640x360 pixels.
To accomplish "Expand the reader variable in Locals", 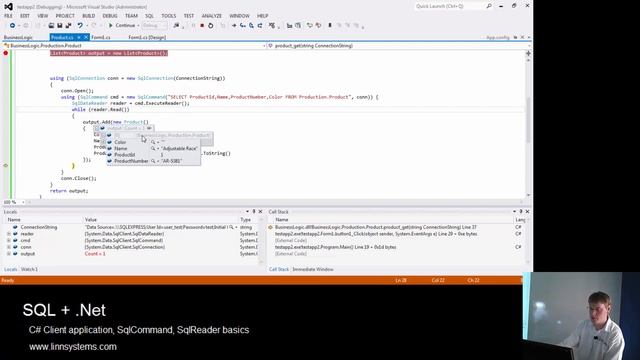I will 9,234.
